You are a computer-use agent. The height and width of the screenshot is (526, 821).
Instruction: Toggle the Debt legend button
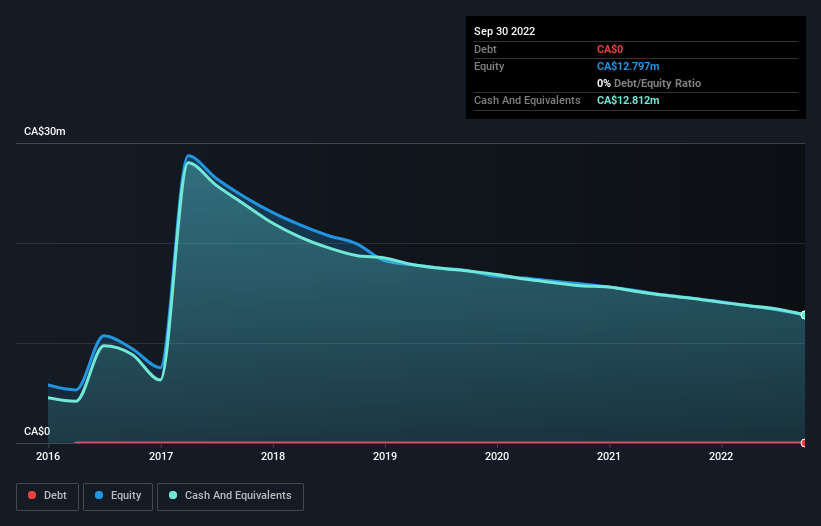pos(47,496)
